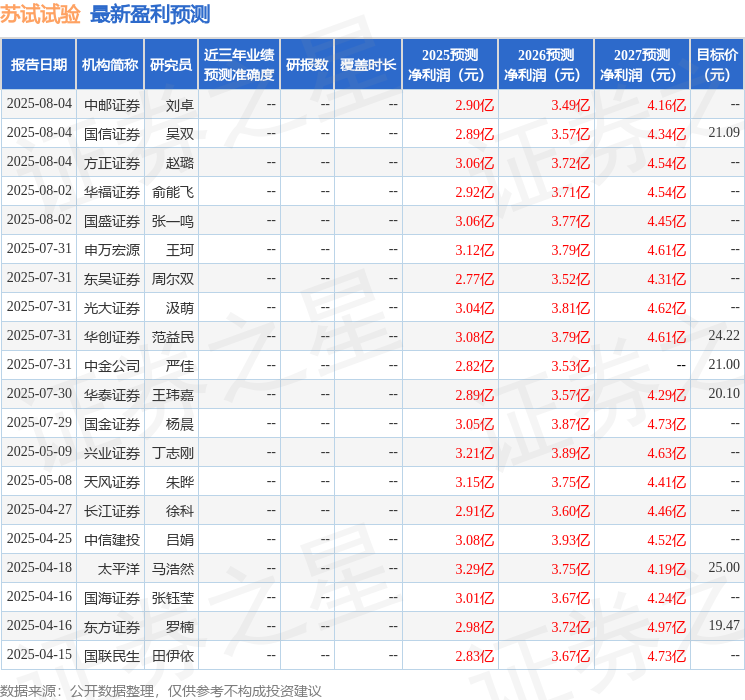
Task: Select 华福证券 institution cell
Action: (x=112, y=192)
